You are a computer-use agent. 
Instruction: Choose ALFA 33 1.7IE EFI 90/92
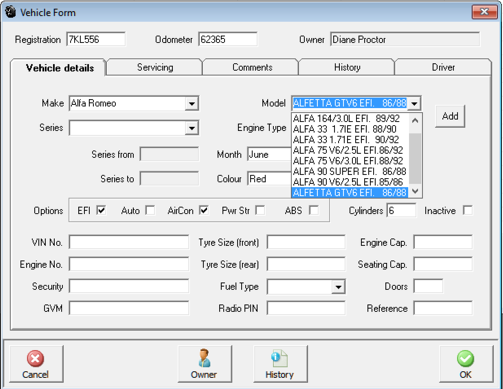(x=350, y=140)
